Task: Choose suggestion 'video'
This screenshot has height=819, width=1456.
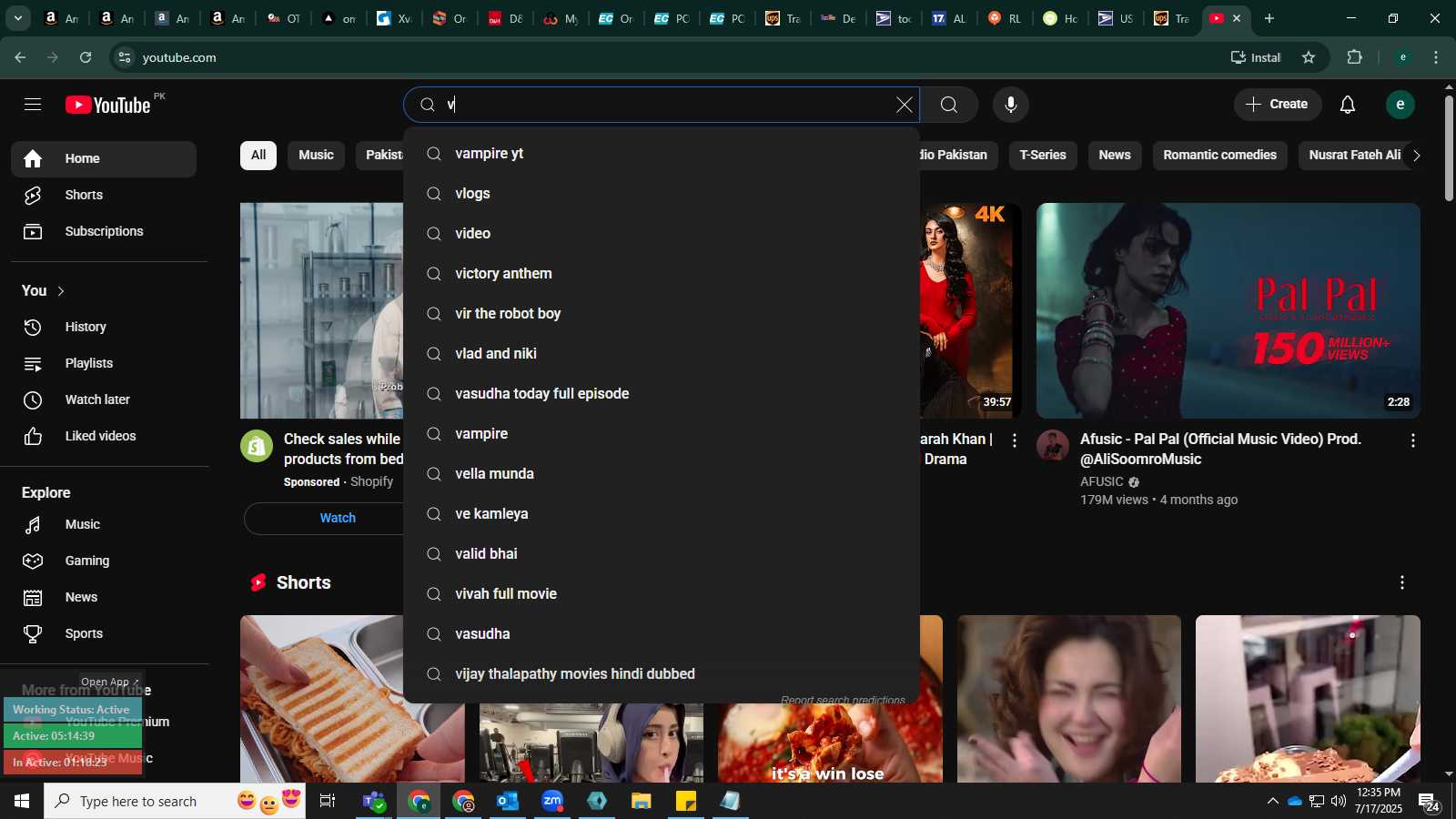Action: (662, 234)
